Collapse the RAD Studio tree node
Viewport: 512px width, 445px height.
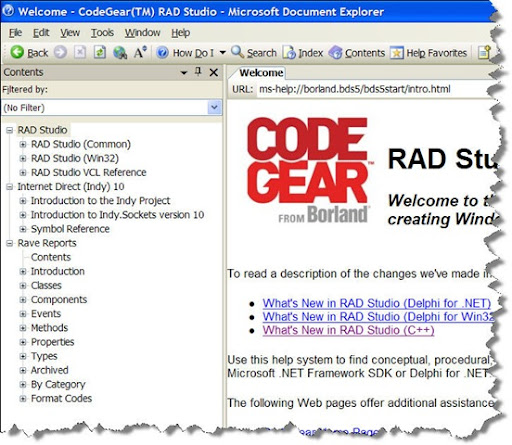click(10, 130)
